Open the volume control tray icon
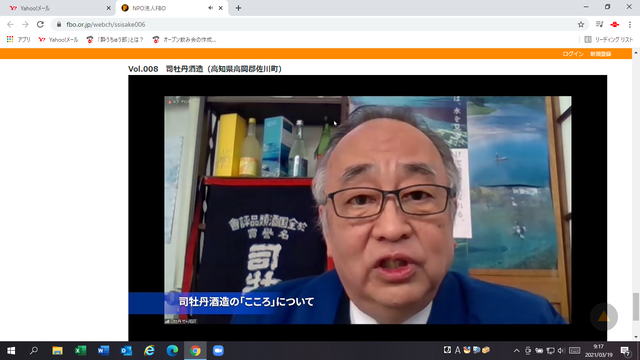 click(x=561, y=351)
